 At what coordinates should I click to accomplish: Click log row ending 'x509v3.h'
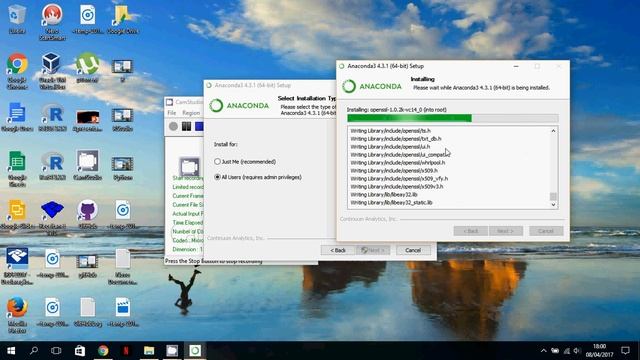point(397,187)
